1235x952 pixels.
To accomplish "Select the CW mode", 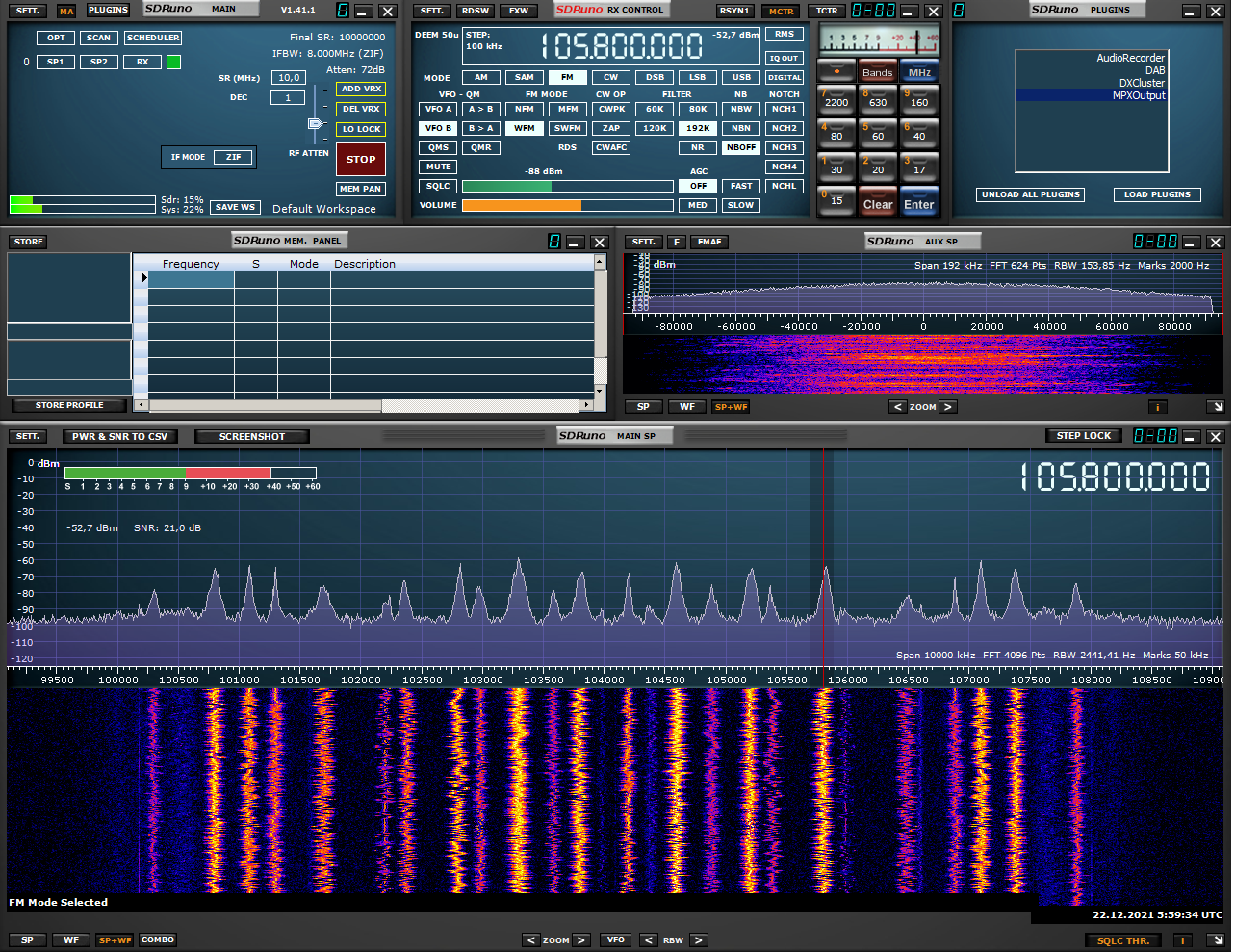I will coord(610,77).
